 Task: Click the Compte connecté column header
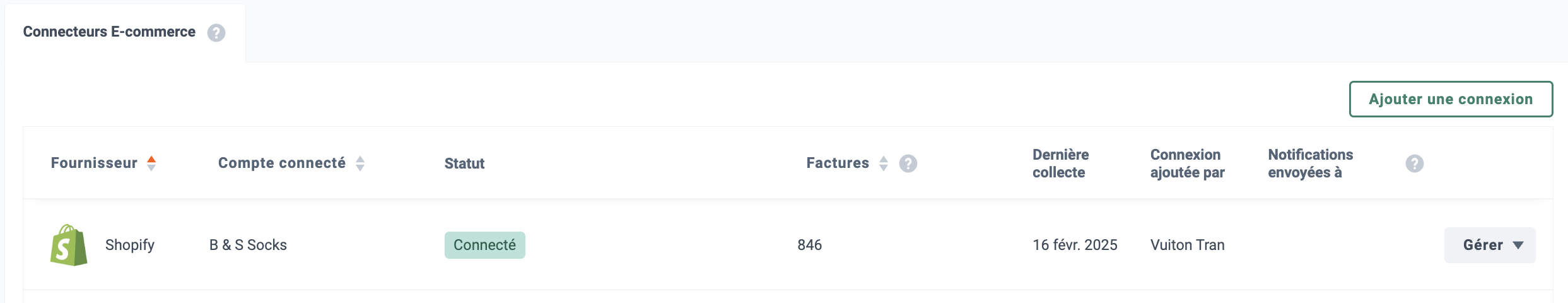[x=282, y=163]
